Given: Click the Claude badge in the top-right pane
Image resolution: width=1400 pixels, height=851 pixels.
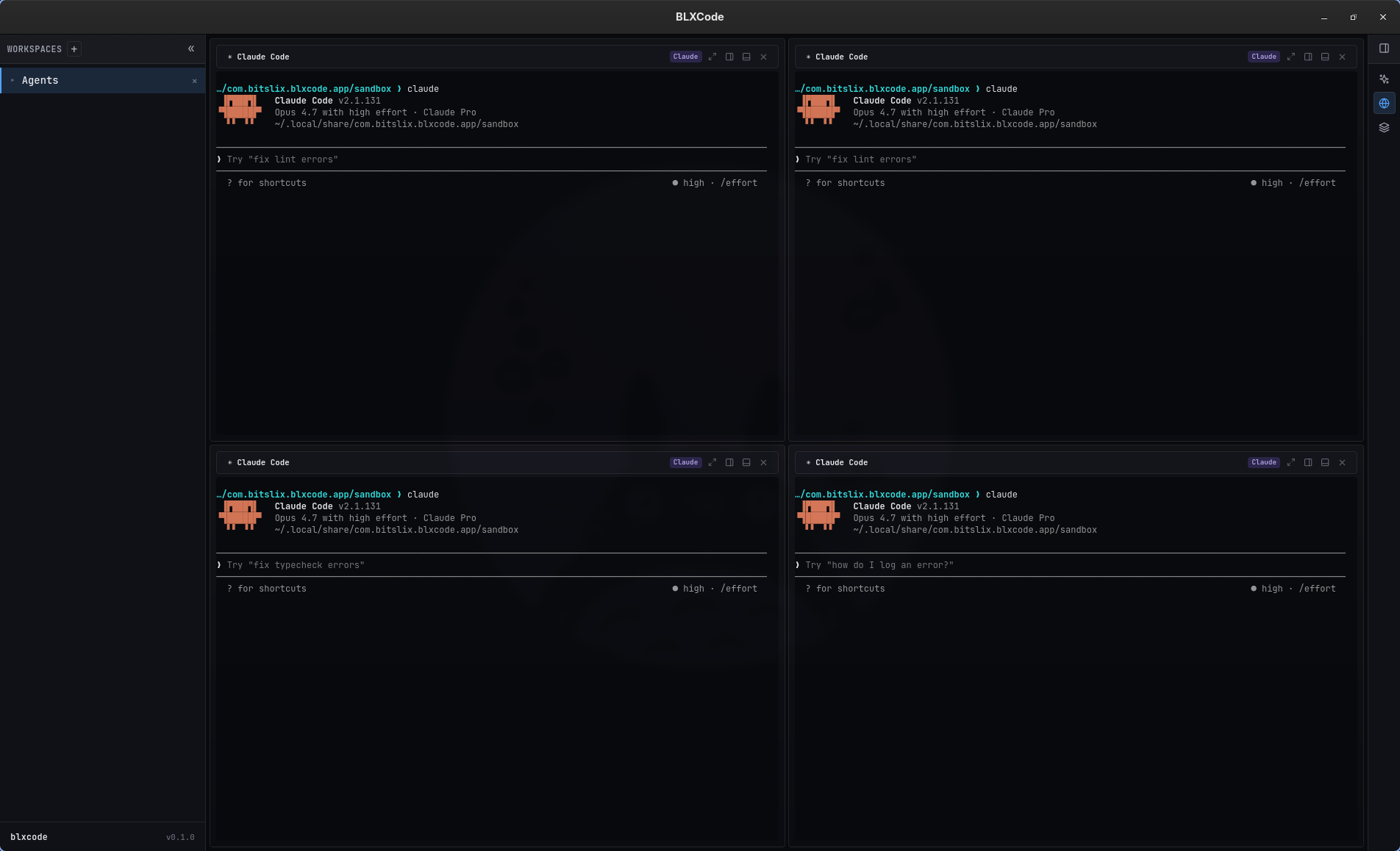Looking at the screenshot, I should coord(1264,57).
